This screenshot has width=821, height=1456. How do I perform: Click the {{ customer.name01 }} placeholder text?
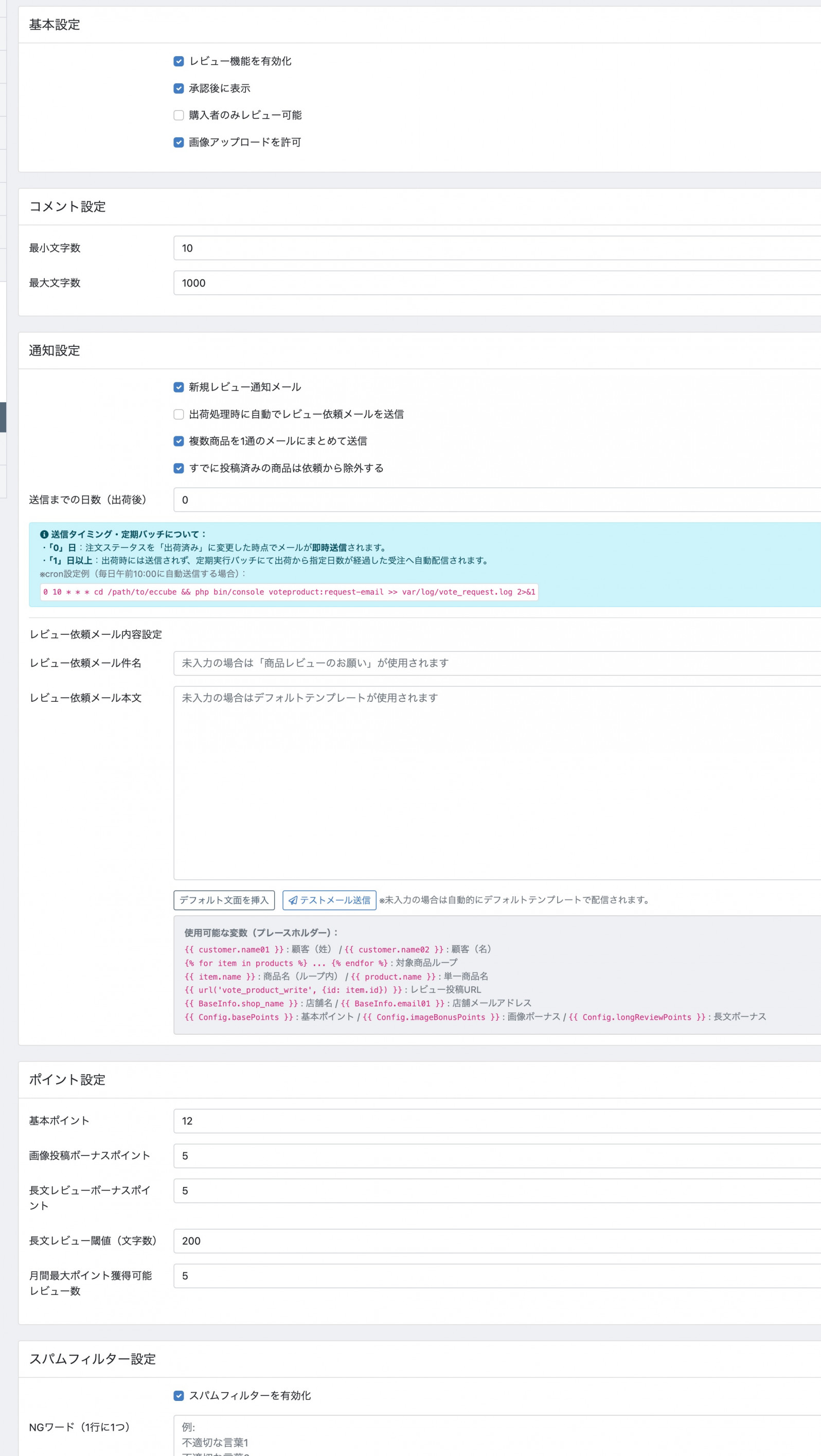235,950
